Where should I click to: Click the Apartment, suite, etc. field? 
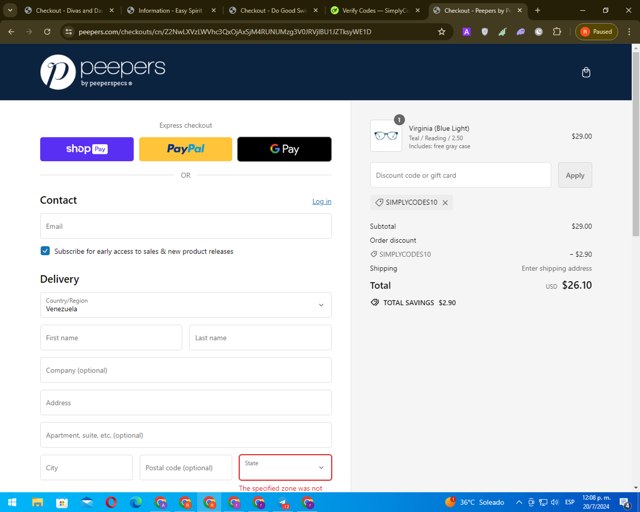[x=186, y=435]
